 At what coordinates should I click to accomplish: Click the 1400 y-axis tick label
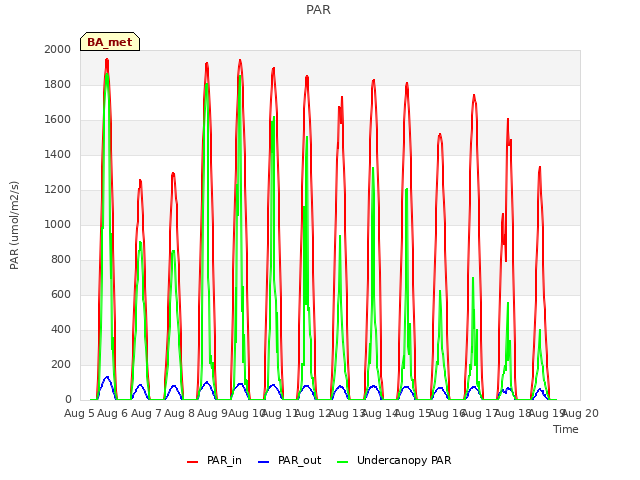click(58, 154)
